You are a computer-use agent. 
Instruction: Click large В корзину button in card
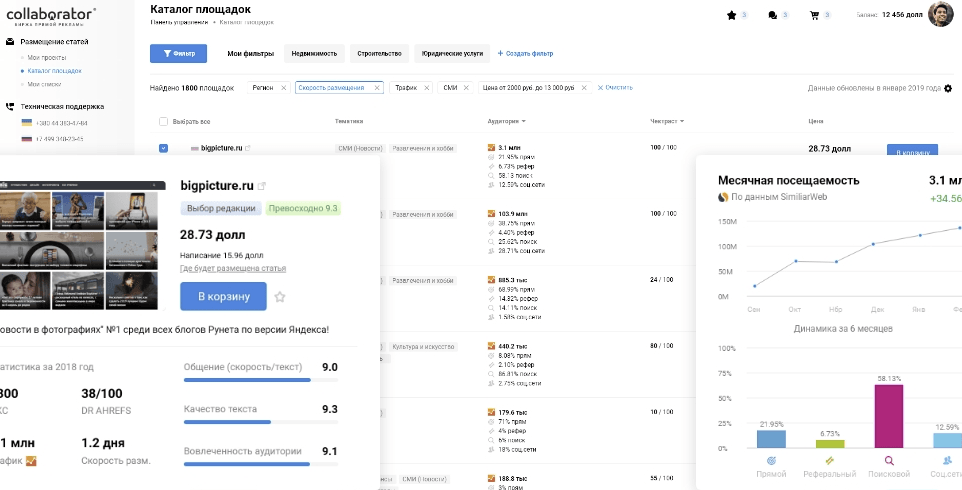coord(223,296)
